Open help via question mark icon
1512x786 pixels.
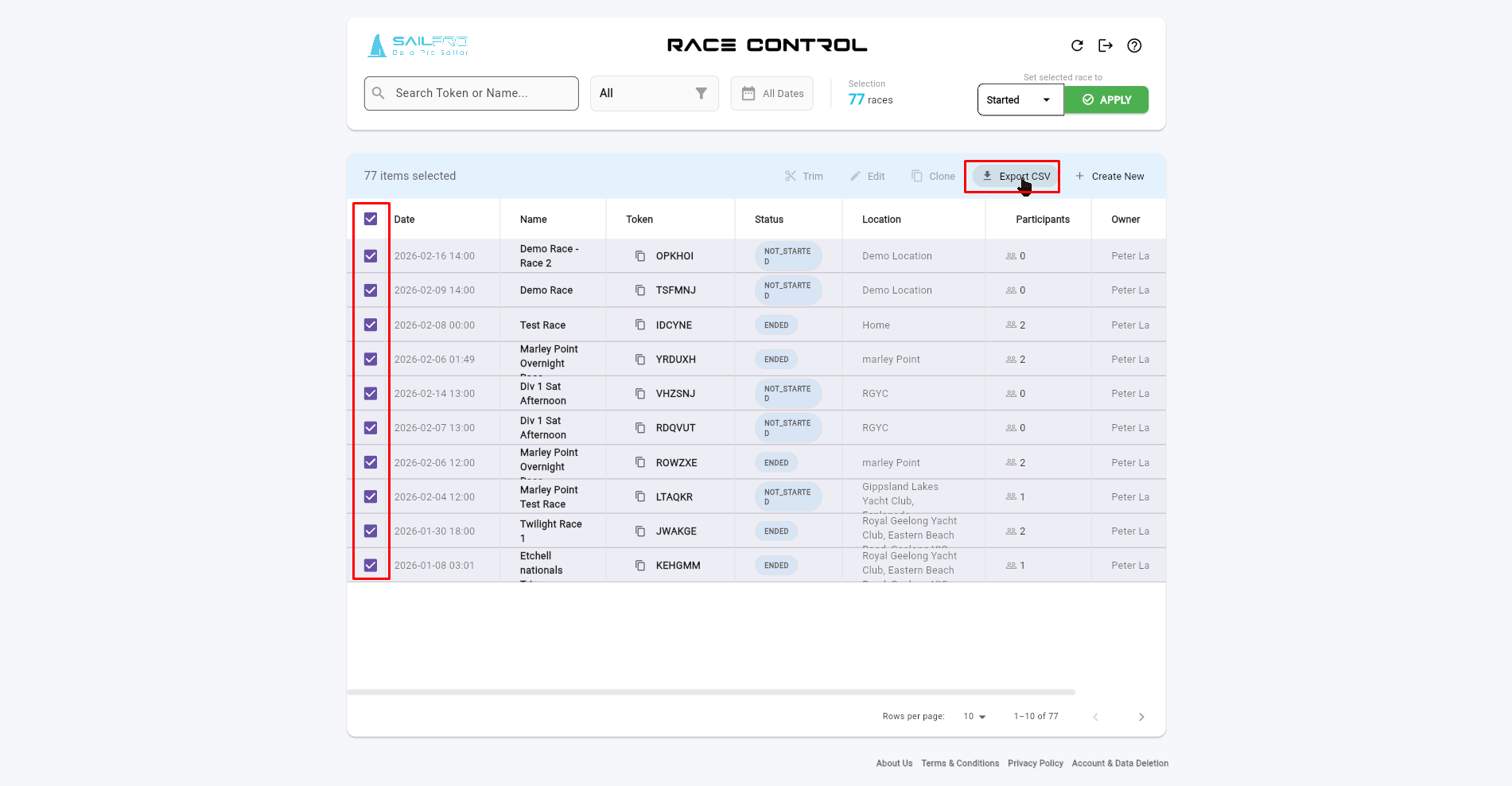1134,45
